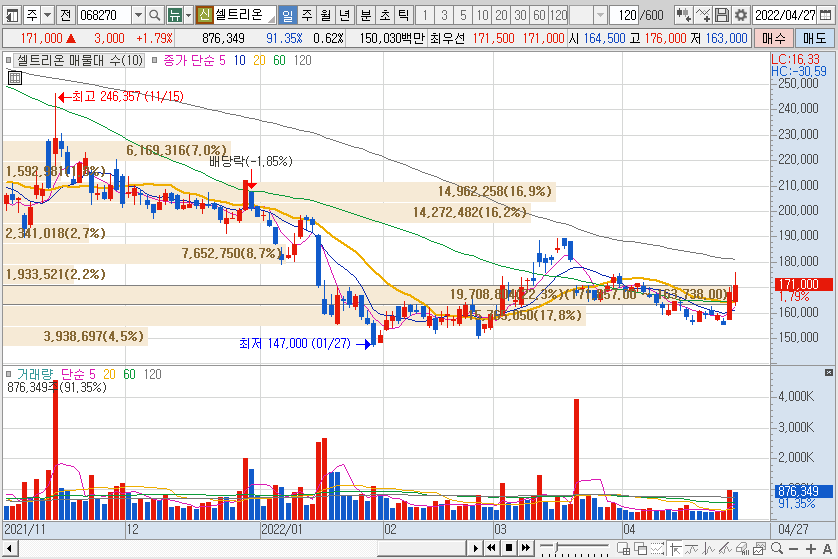Open chart settings gear icon
Viewport: 838px width, 559px height.
741,15
